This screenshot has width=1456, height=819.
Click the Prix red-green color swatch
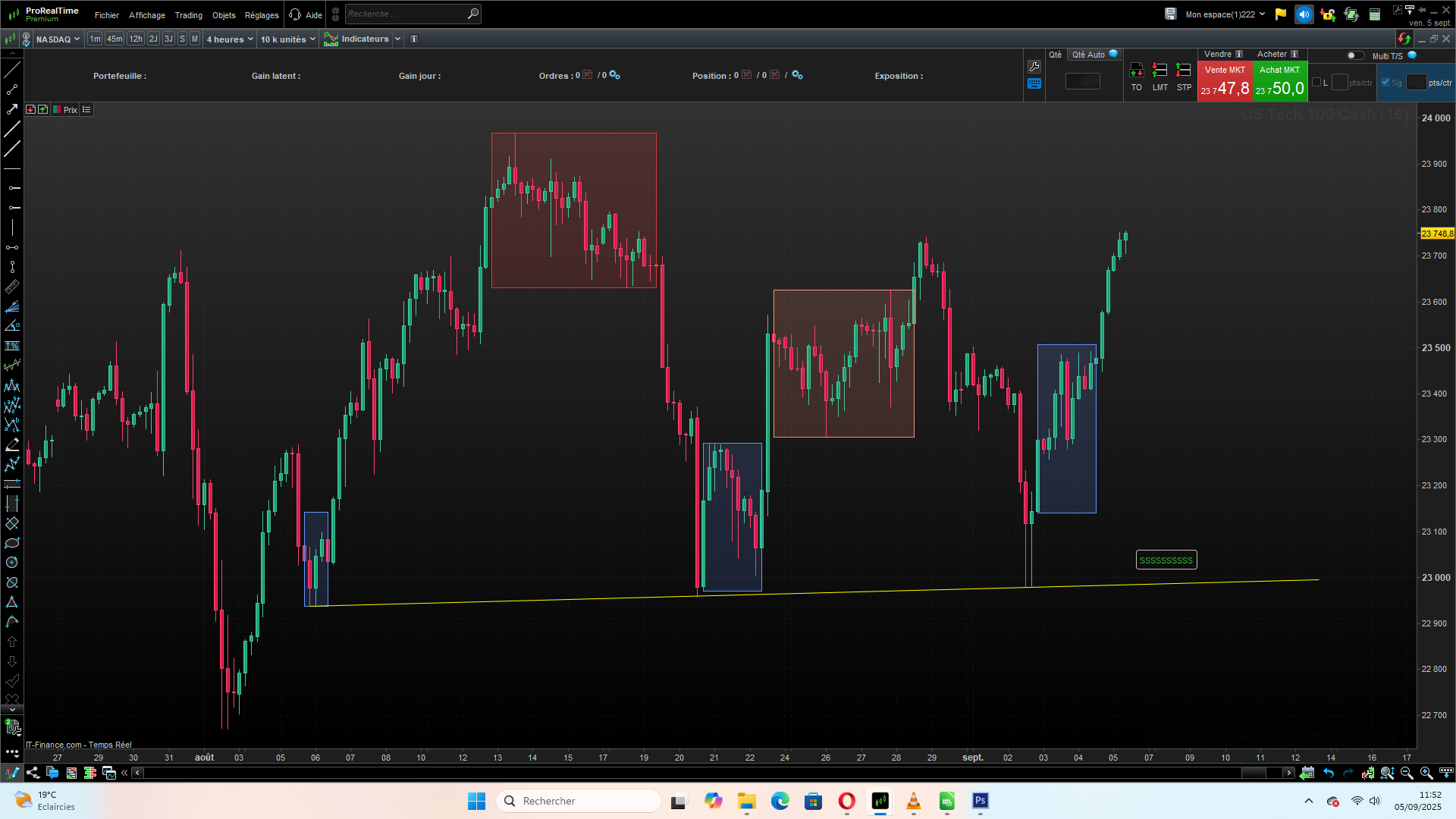click(x=57, y=110)
